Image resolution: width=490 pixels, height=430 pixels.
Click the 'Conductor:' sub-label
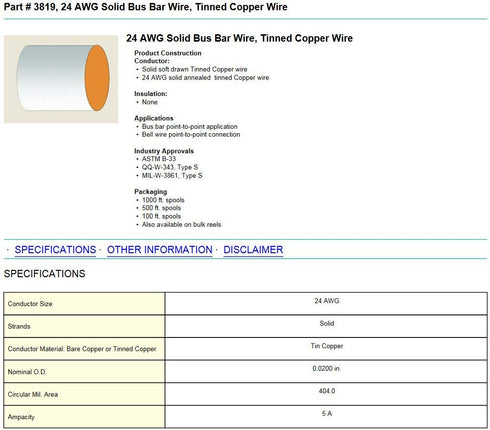[152, 61]
